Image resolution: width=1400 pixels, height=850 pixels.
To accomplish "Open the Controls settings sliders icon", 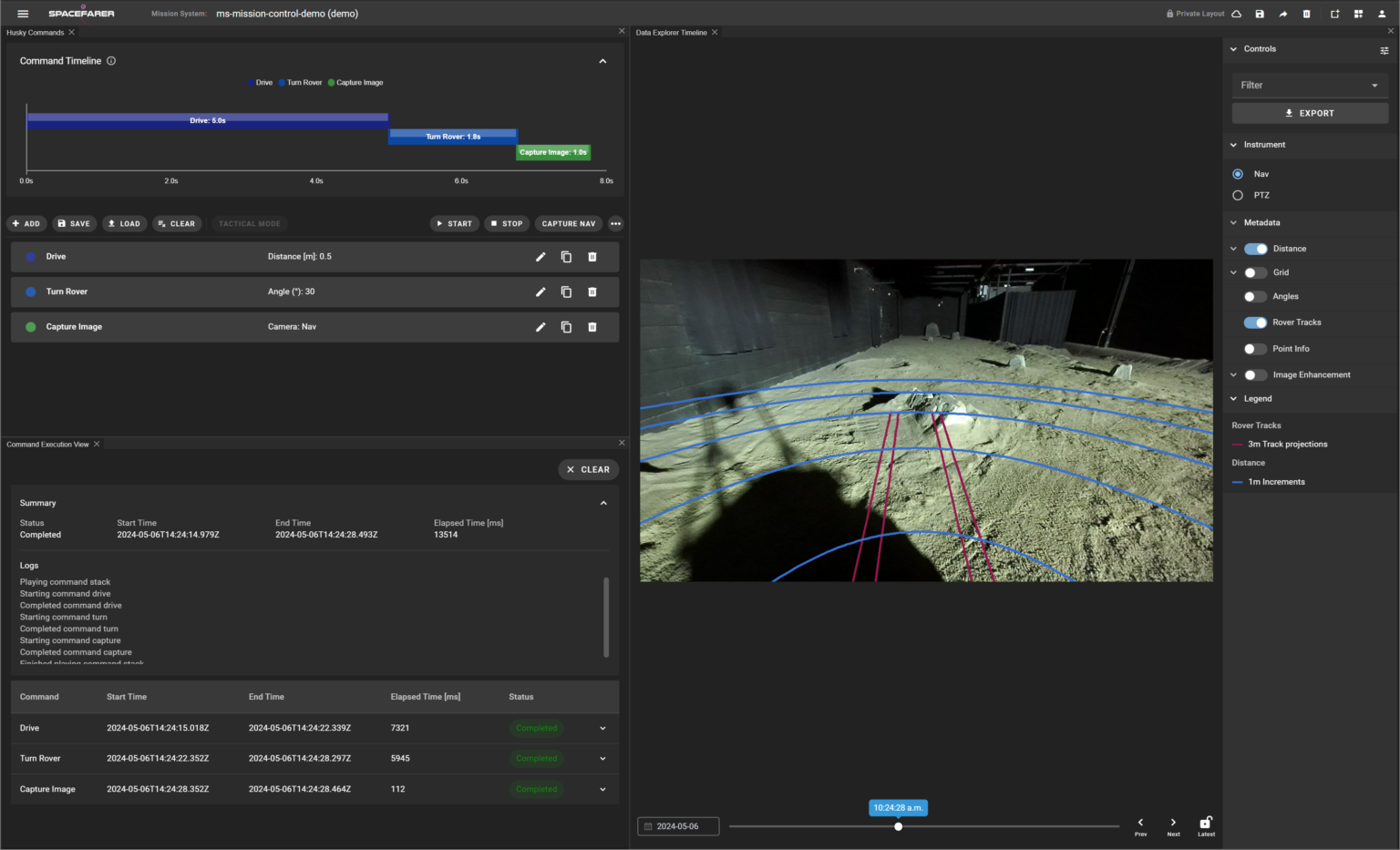I will 1385,50.
